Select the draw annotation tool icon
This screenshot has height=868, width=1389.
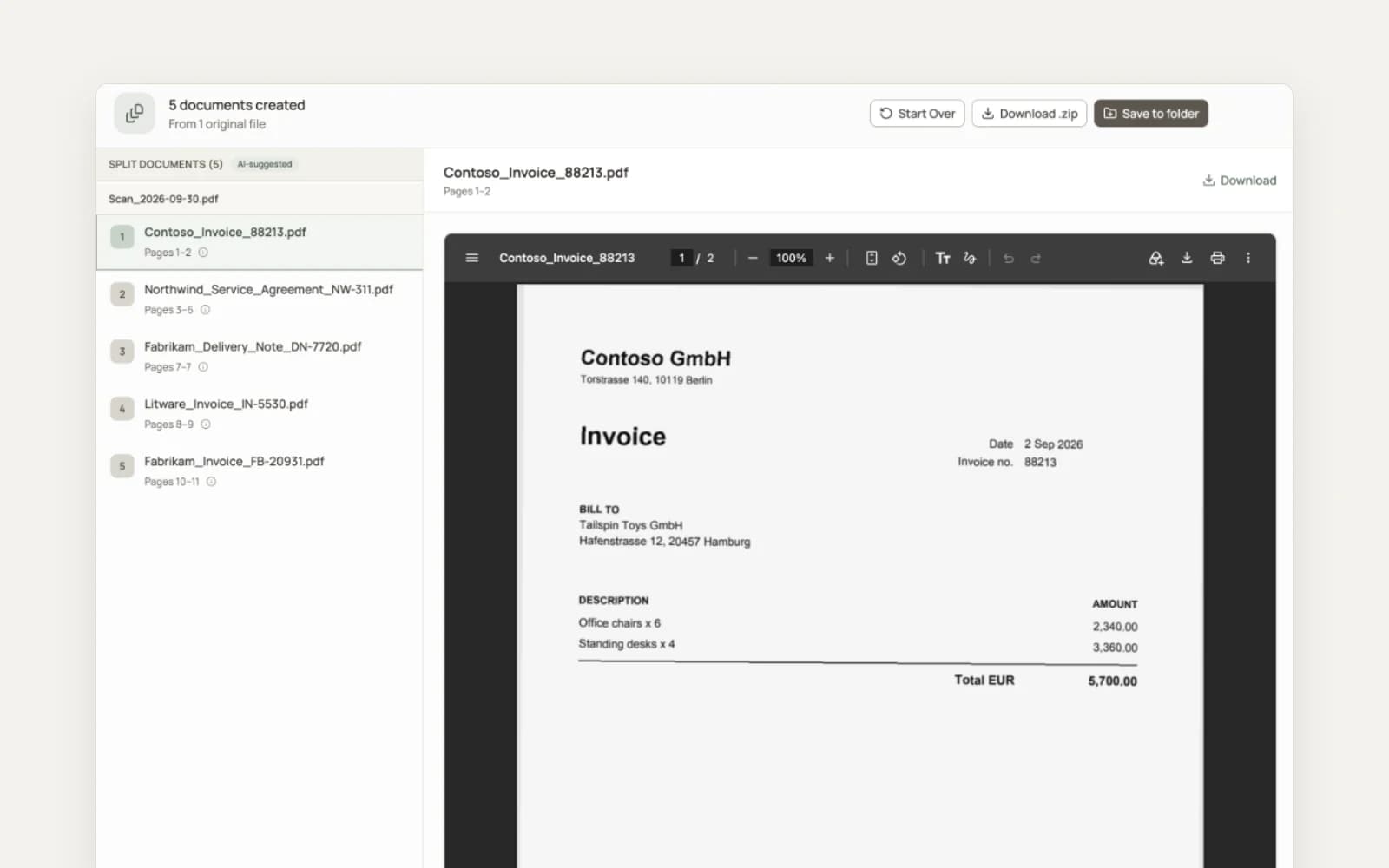(970, 258)
